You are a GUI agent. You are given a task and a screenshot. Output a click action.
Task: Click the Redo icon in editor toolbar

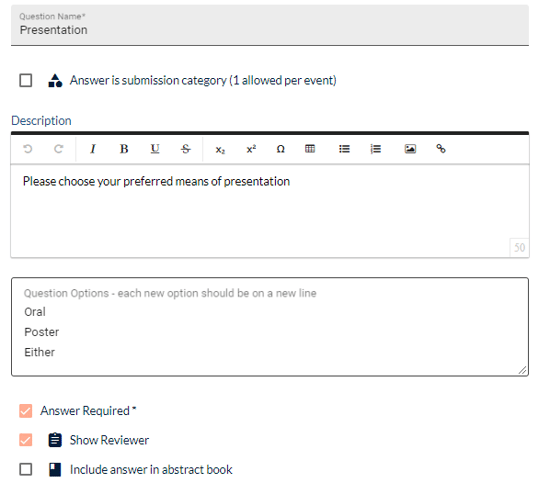[59, 149]
